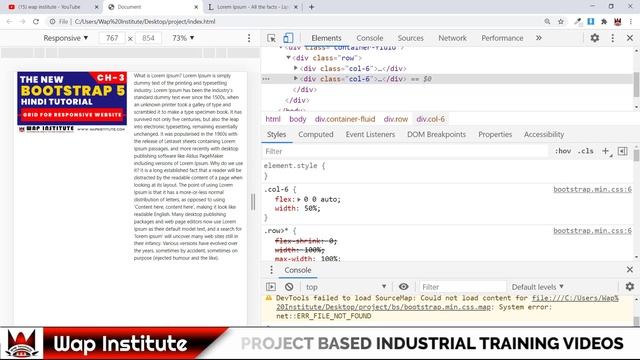
Task: Open the top JavaScript context dropdown
Action: [x=346, y=287]
